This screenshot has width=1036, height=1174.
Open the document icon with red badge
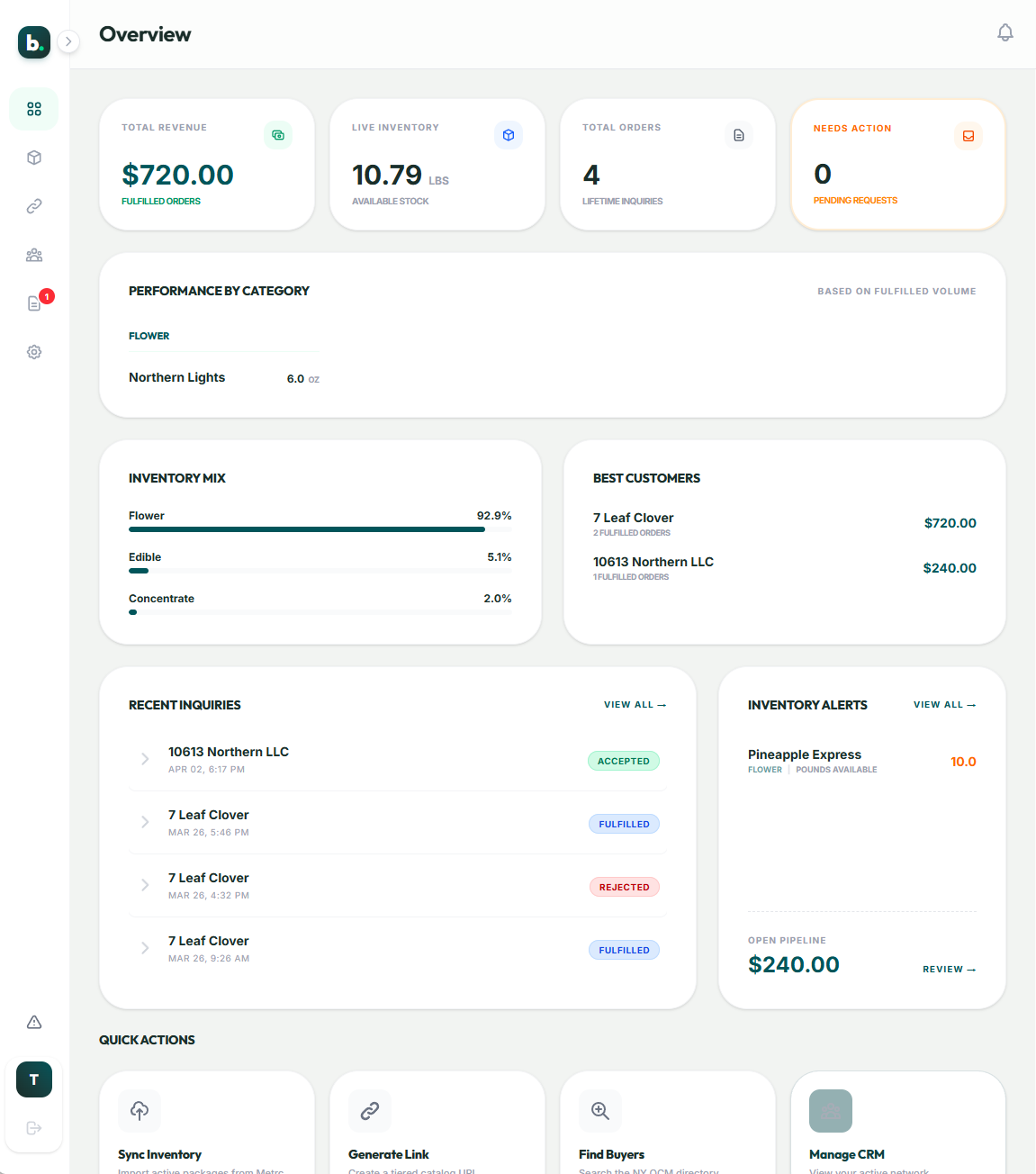coord(34,303)
